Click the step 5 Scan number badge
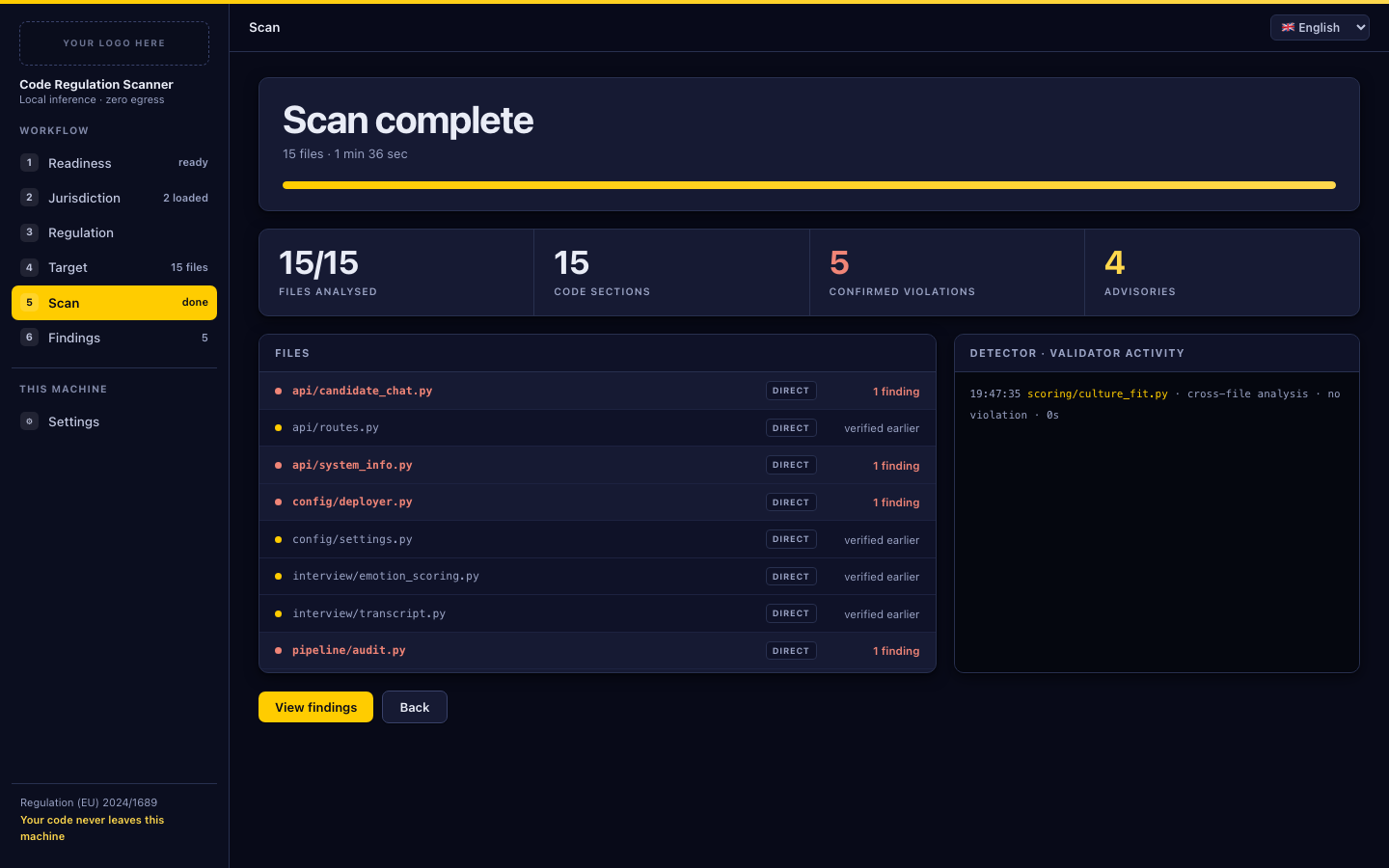Image resolution: width=1389 pixels, height=868 pixels. 29,303
